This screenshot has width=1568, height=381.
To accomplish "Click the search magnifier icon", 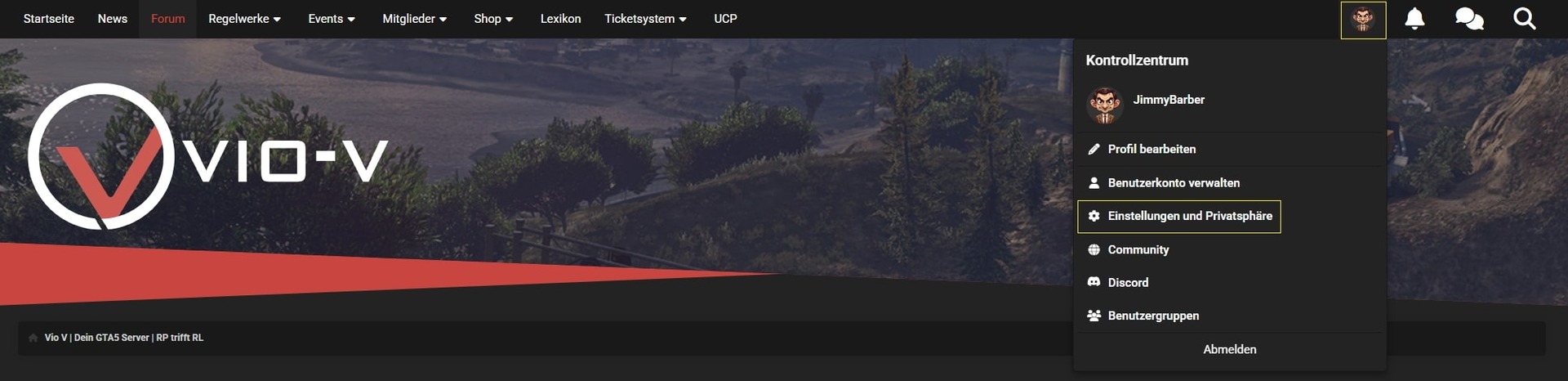I will pos(1524,19).
